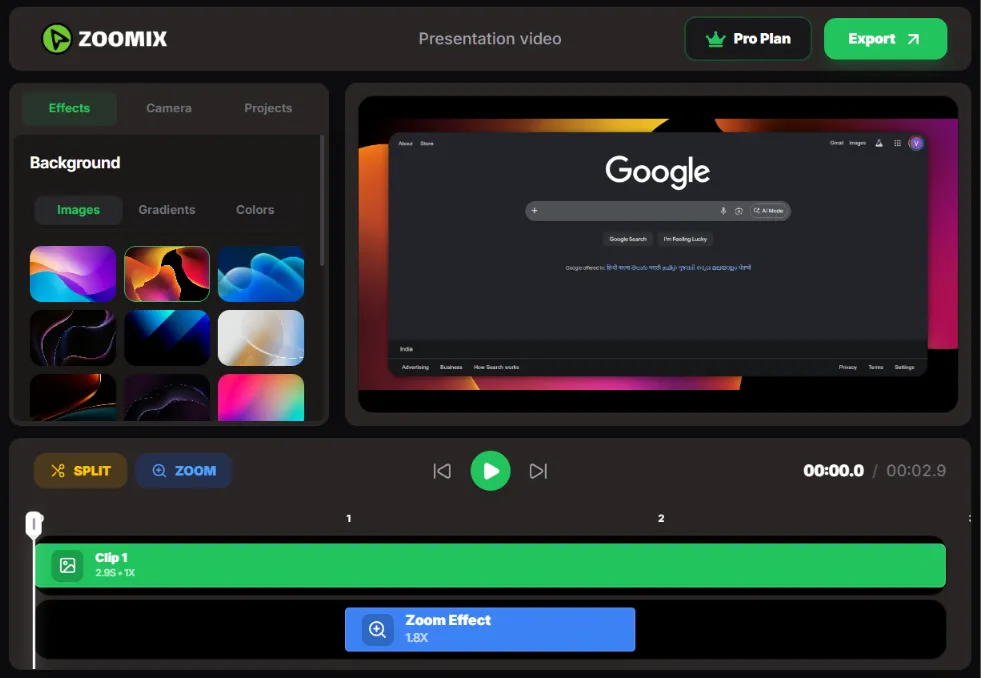Switch to the Camera tab
Image resolution: width=981 pixels, height=678 pixels.
169,108
